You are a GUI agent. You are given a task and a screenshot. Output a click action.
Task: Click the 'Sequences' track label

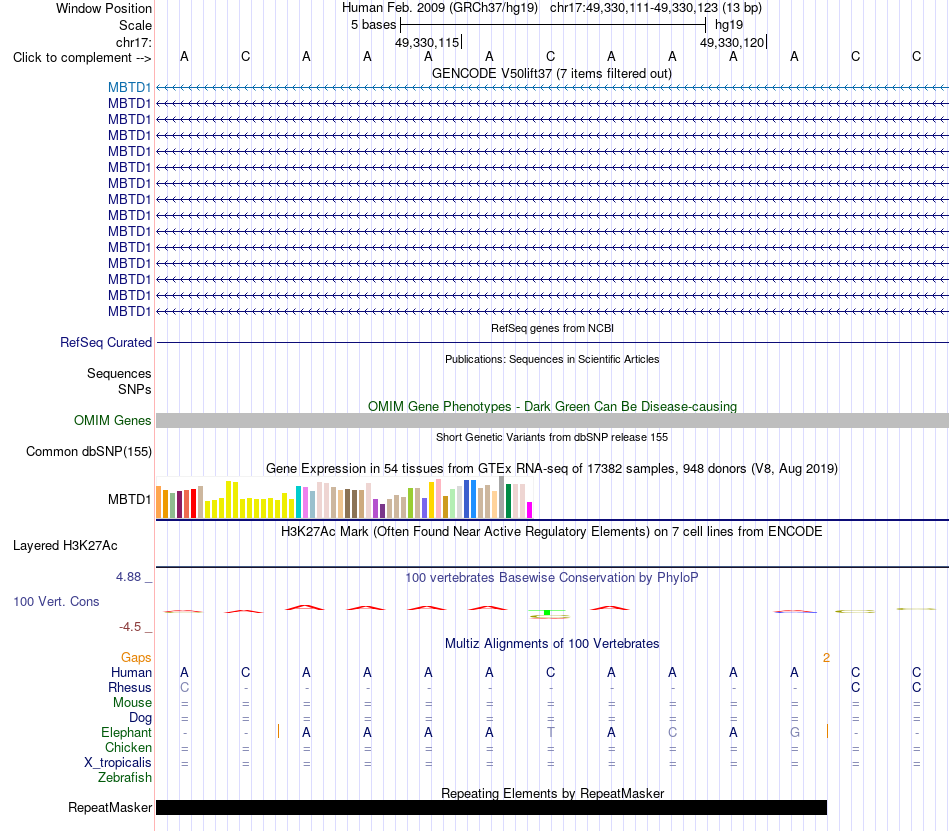coord(119,373)
